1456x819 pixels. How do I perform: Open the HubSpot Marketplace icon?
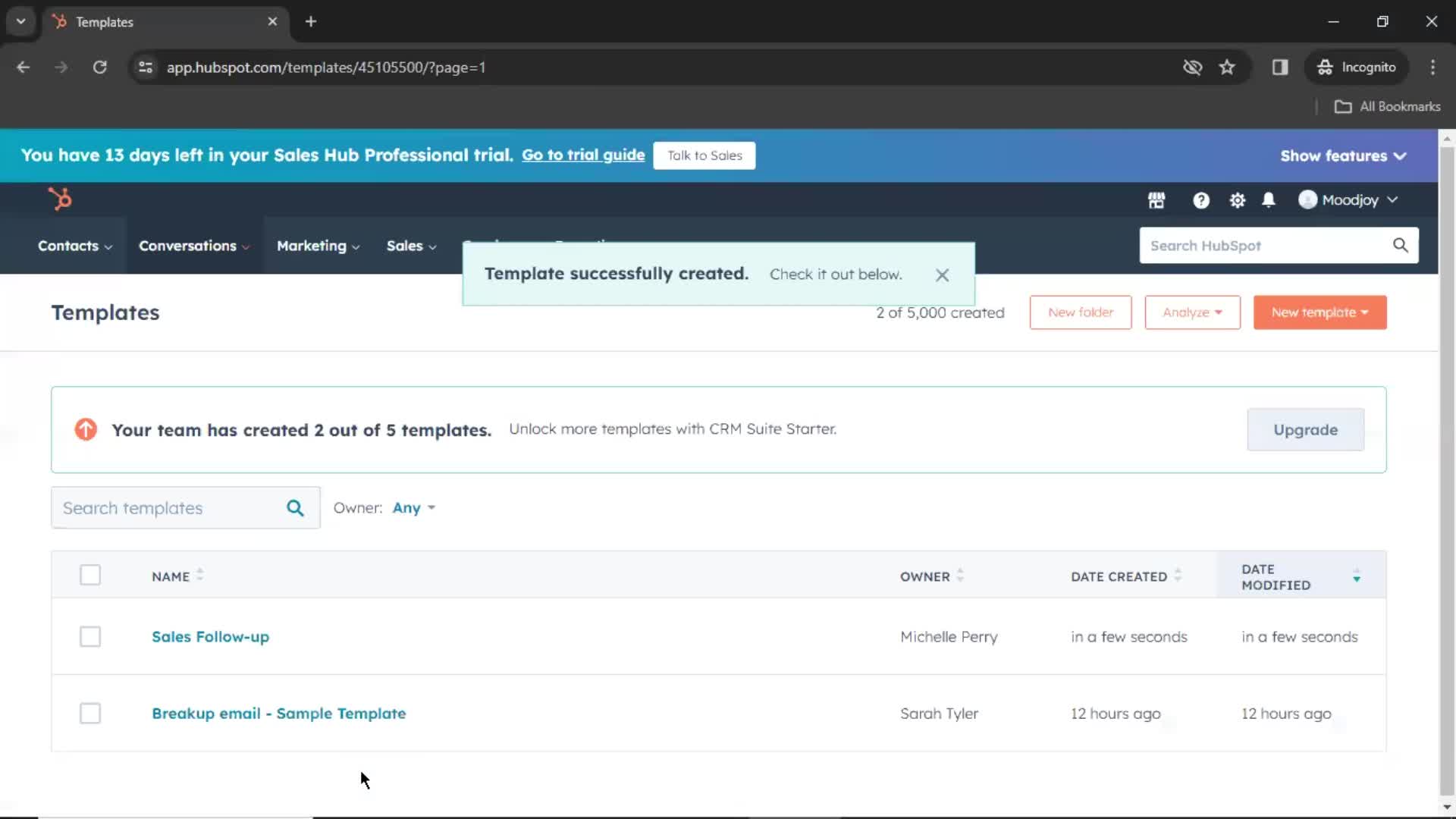pyautogui.click(x=1156, y=200)
